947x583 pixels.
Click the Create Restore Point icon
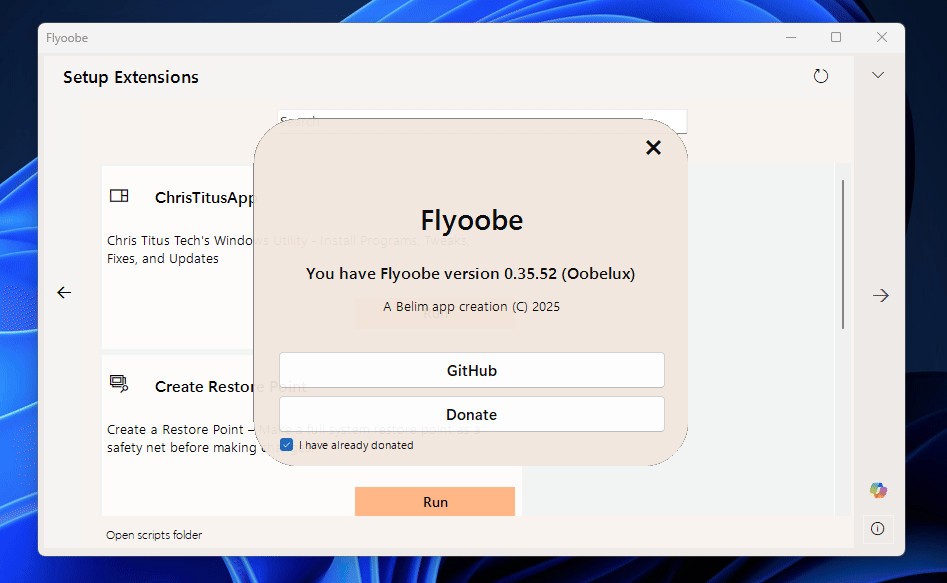click(x=119, y=384)
